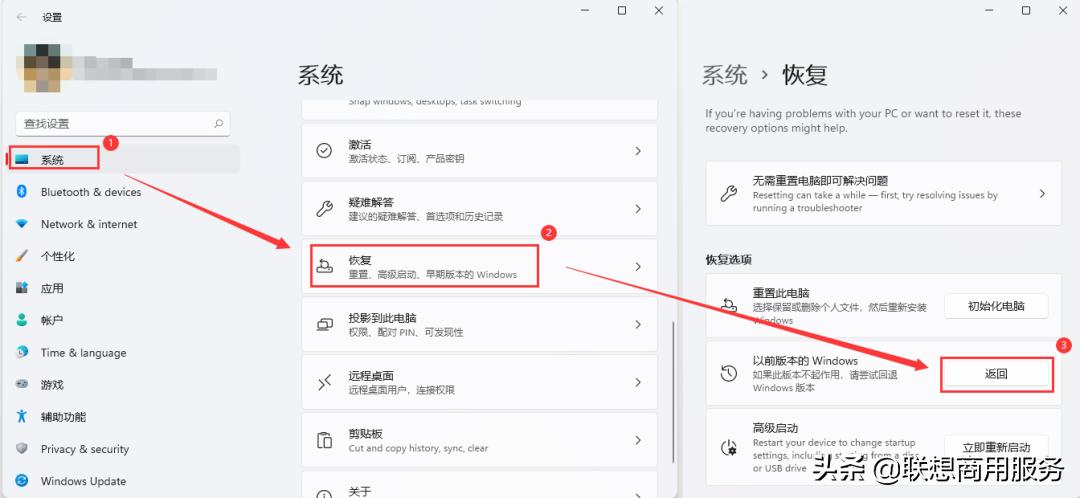
Task: Open 恢复 row using its chevron
Action: 638,267
